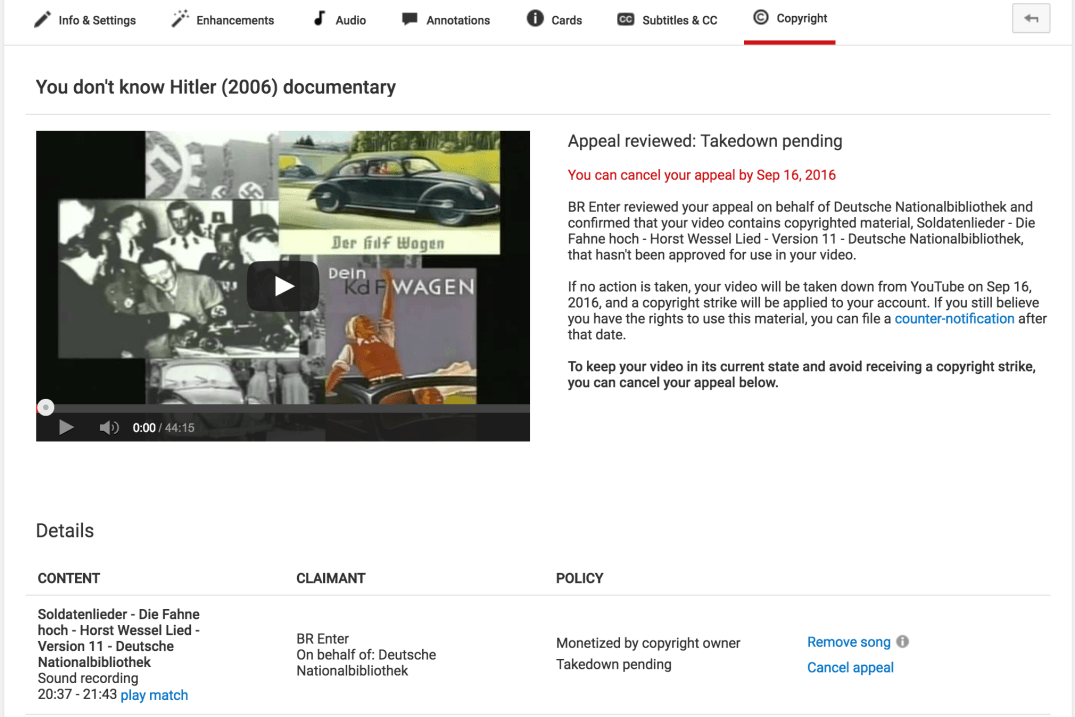The image size is (1075, 717).
Task: Click the marker at the start of the seek bar
Action: pyautogui.click(x=45, y=407)
